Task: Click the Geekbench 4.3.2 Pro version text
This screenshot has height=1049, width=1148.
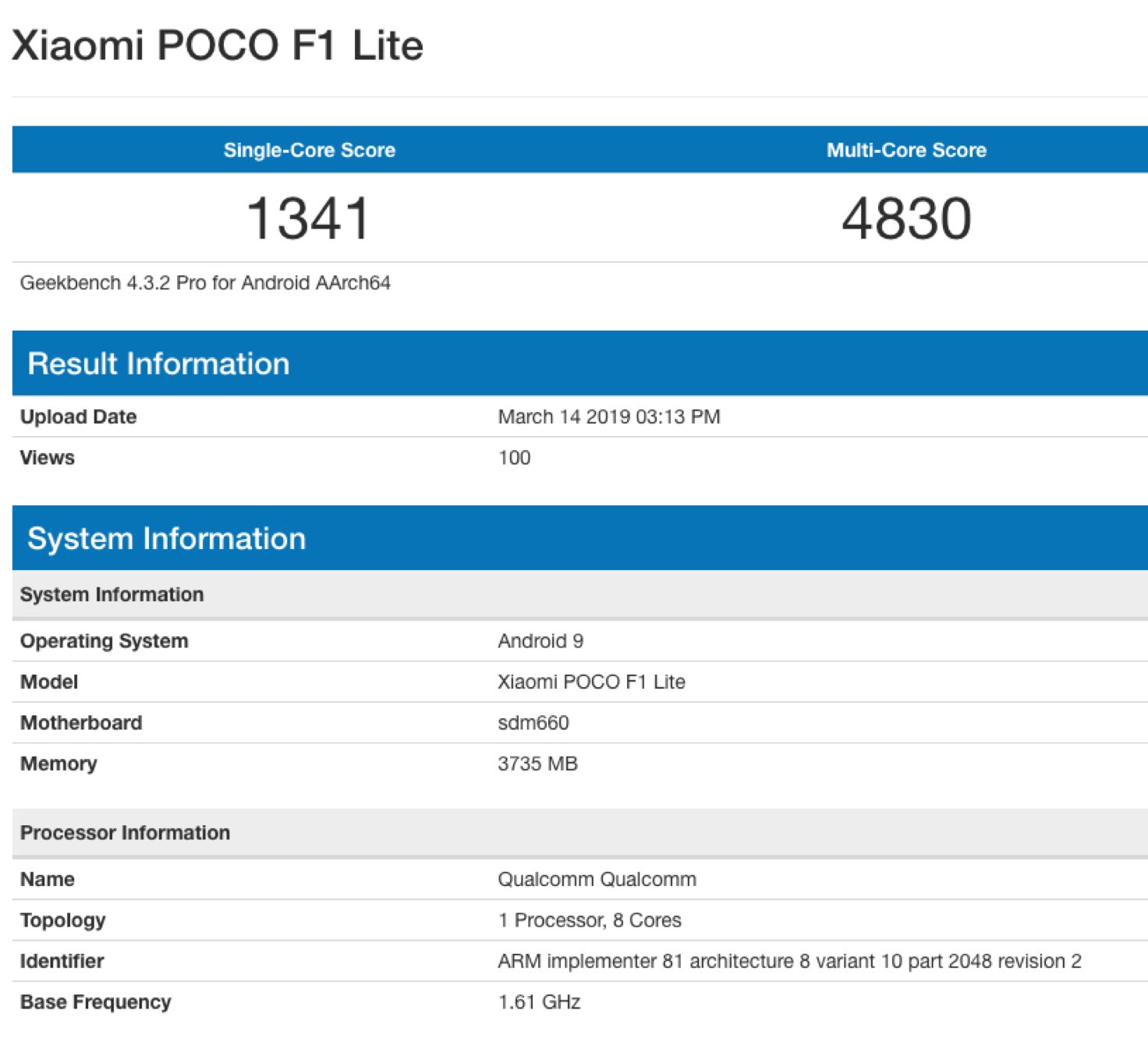Action: click(x=205, y=282)
